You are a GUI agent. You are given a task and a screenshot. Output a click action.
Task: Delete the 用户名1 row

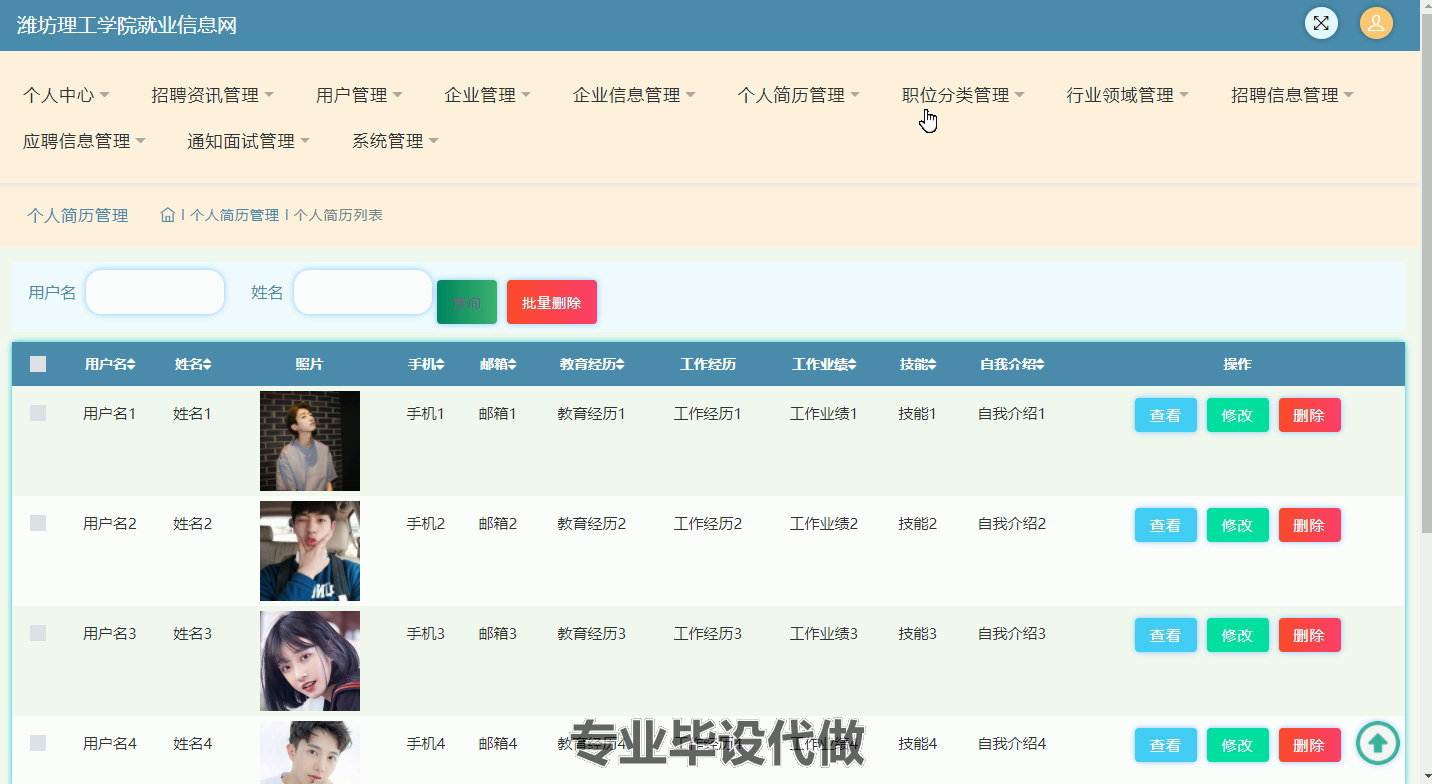coord(1309,415)
